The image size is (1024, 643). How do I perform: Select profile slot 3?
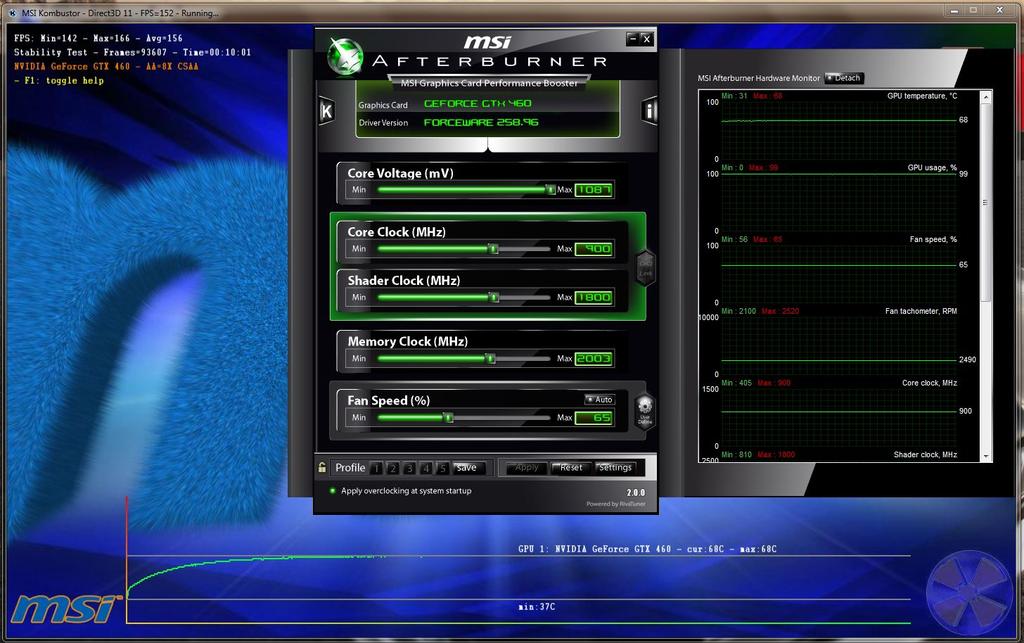click(409, 468)
